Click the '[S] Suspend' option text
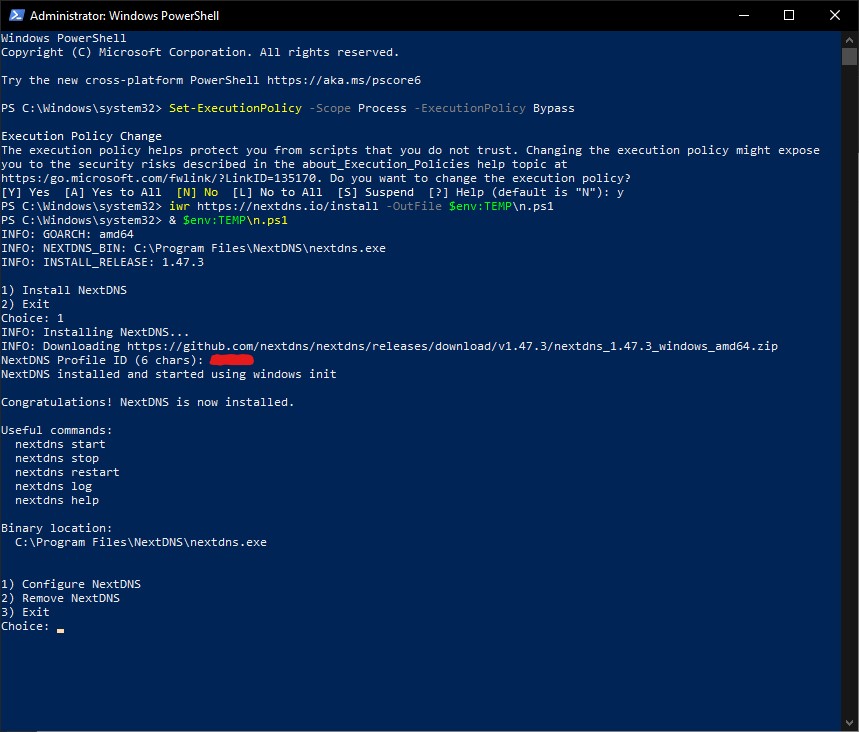The image size is (859, 732). click(376, 192)
